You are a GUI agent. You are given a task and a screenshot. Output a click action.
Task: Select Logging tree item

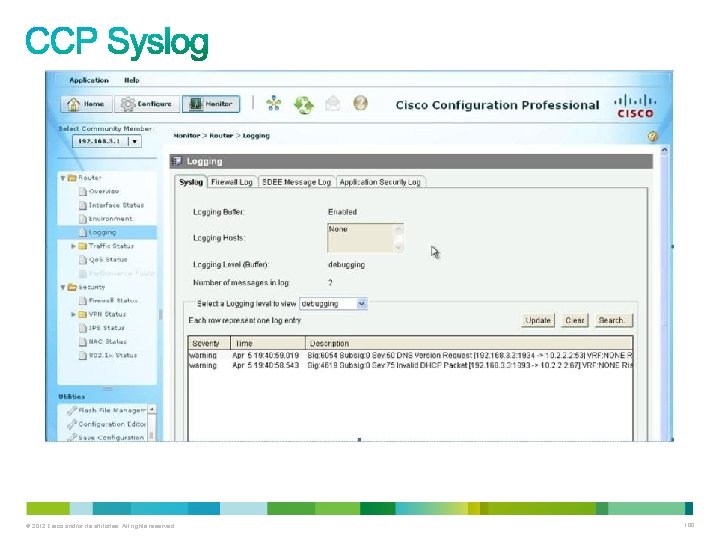[x=107, y=232]
